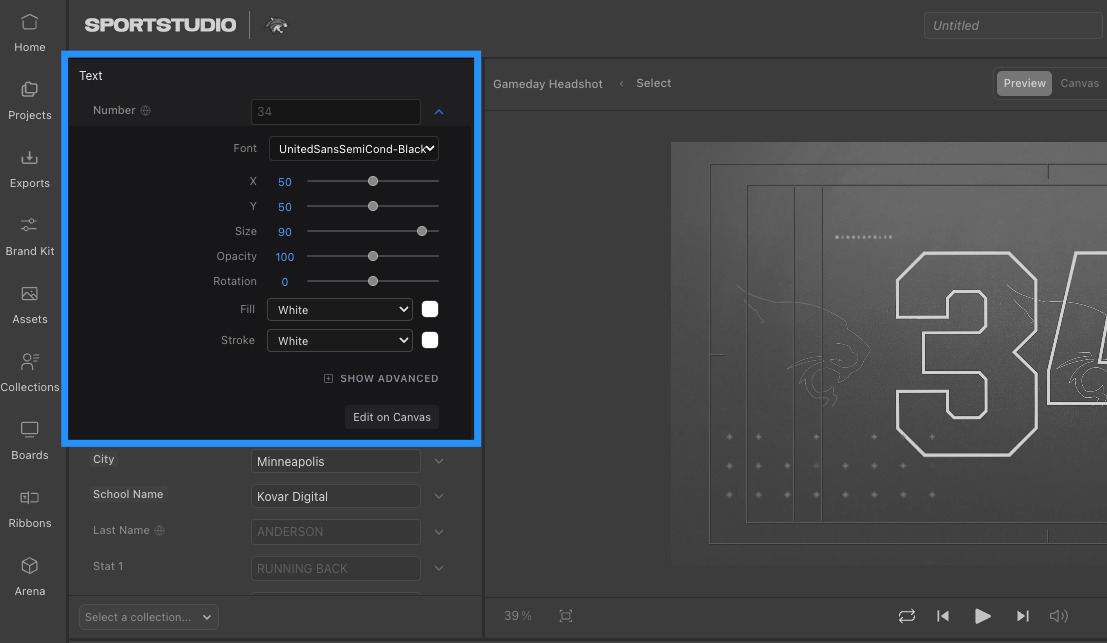Open the Arena sidebar section
Image resolution: width=1107 pixels, height=643 pixels.
point(30,577)
